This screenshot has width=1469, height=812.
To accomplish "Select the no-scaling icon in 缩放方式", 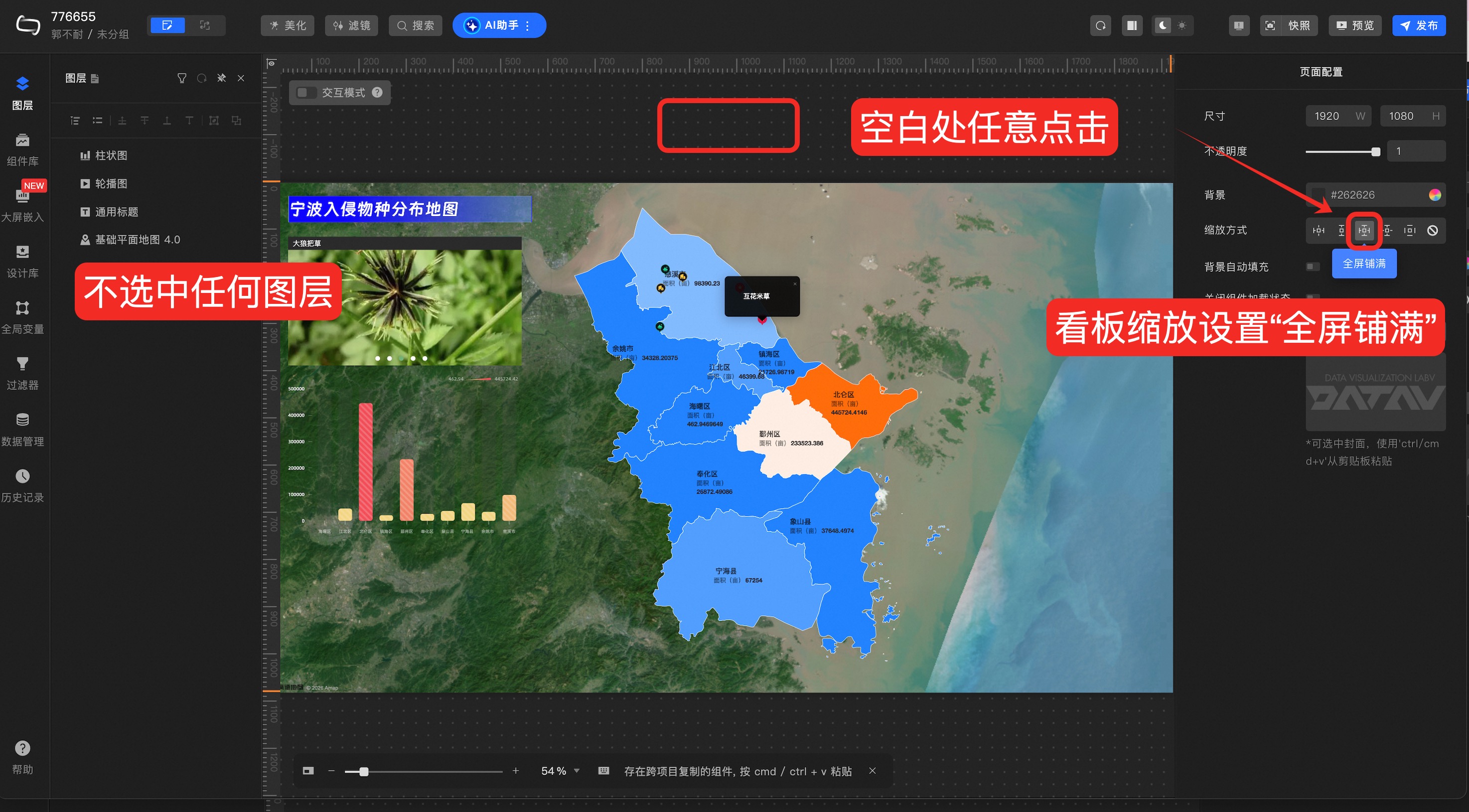I will click(1432, 230).
